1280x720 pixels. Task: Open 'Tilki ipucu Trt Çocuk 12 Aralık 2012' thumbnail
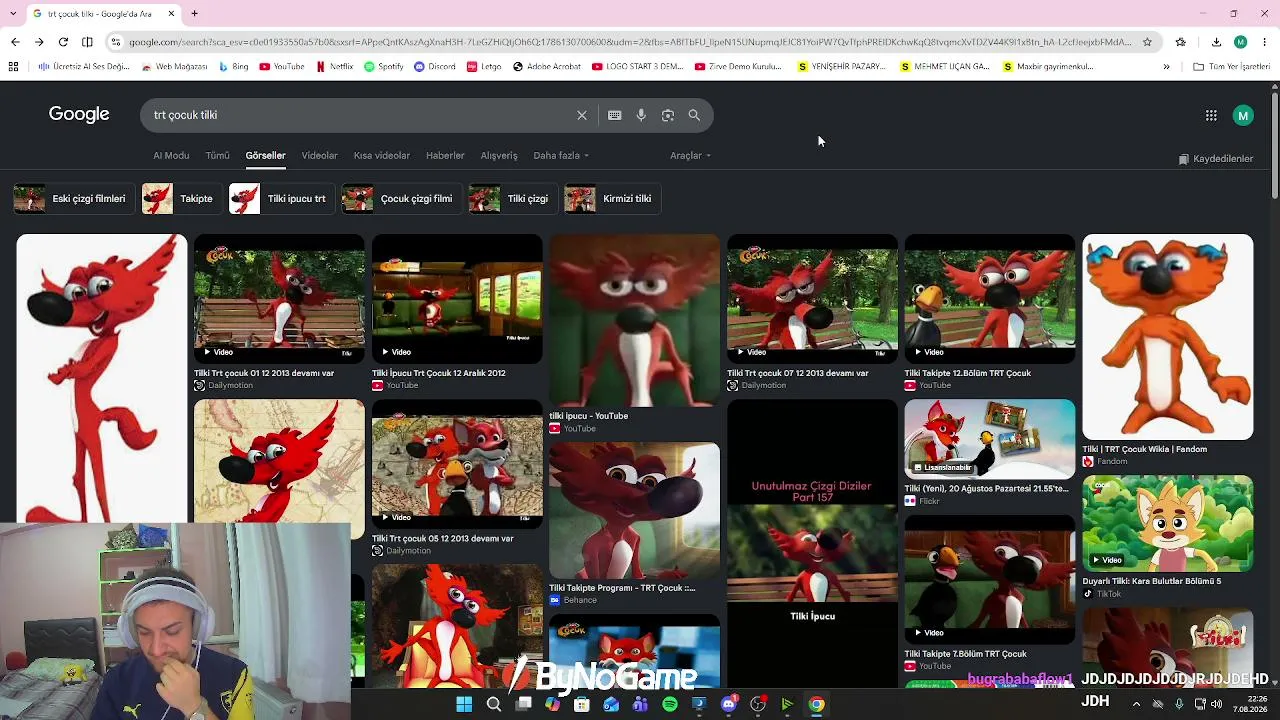(x=457, y=298)
